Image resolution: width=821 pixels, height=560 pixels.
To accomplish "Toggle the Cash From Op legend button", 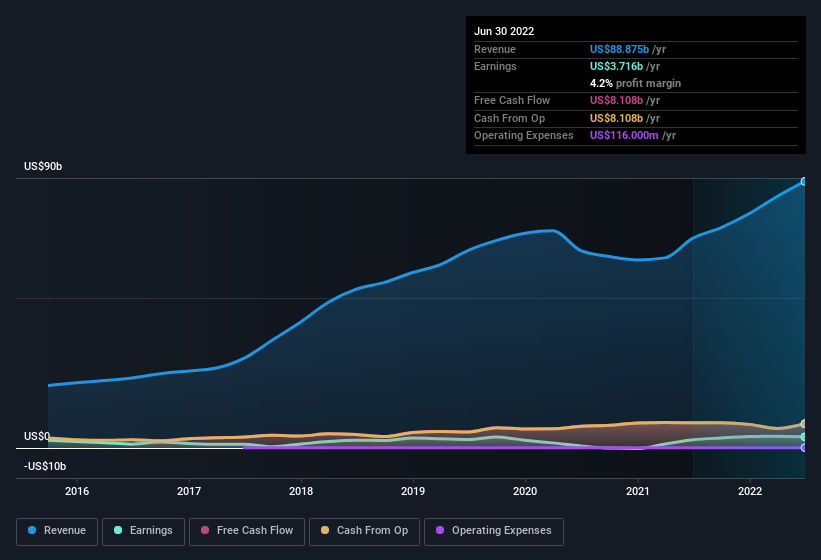I will coord(364,531).
